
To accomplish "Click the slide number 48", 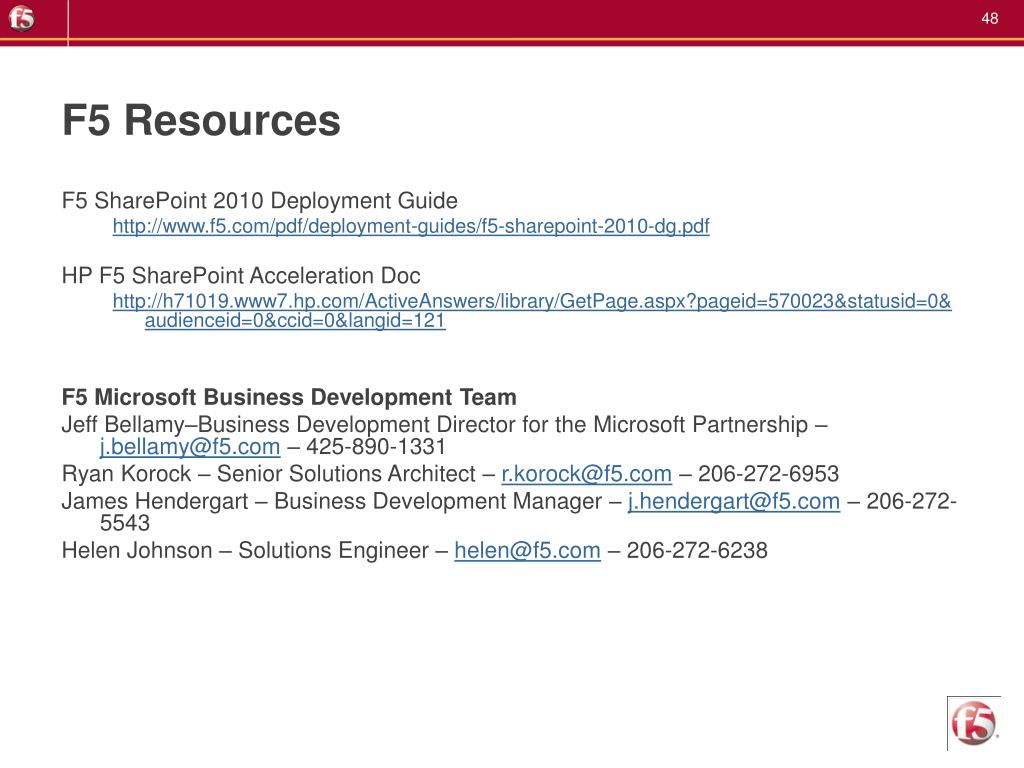I will coord(989,18).
